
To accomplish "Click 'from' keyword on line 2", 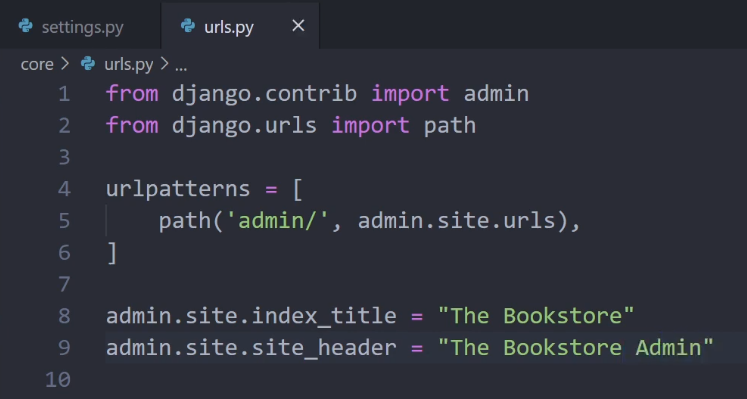I will (x=132, y=125).
